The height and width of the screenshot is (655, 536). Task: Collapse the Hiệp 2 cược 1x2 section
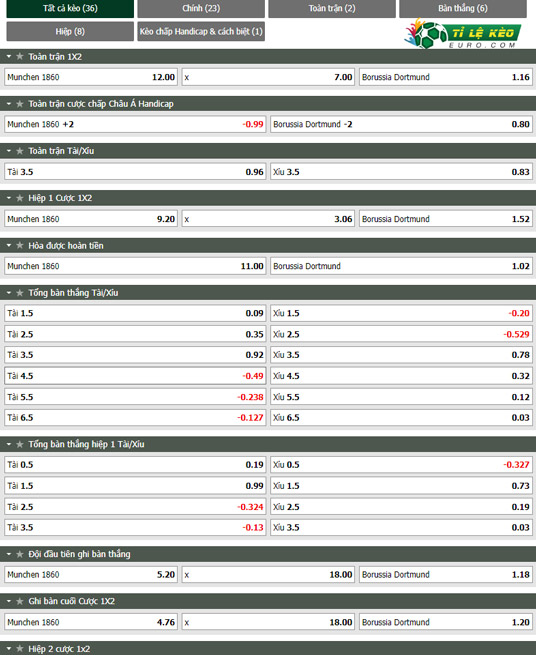point(9,649)
